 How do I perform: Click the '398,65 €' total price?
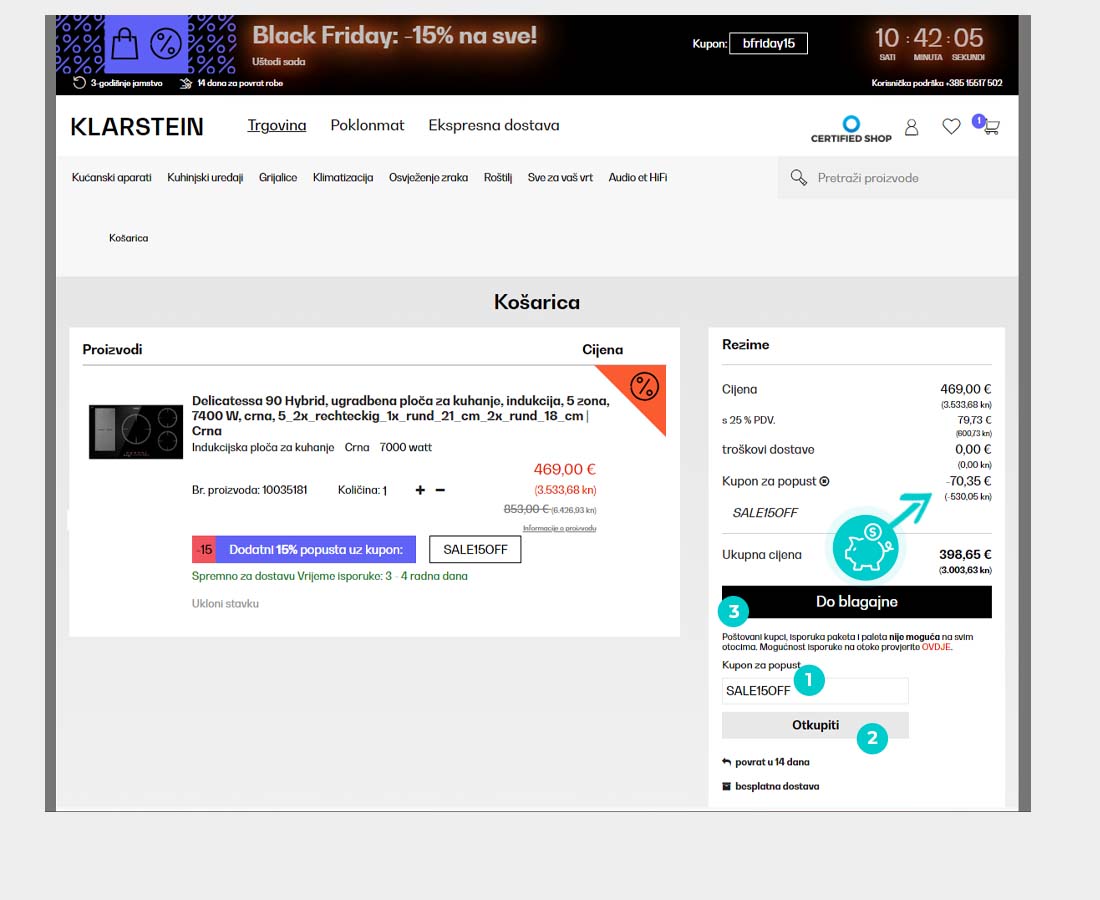point(965,554)
